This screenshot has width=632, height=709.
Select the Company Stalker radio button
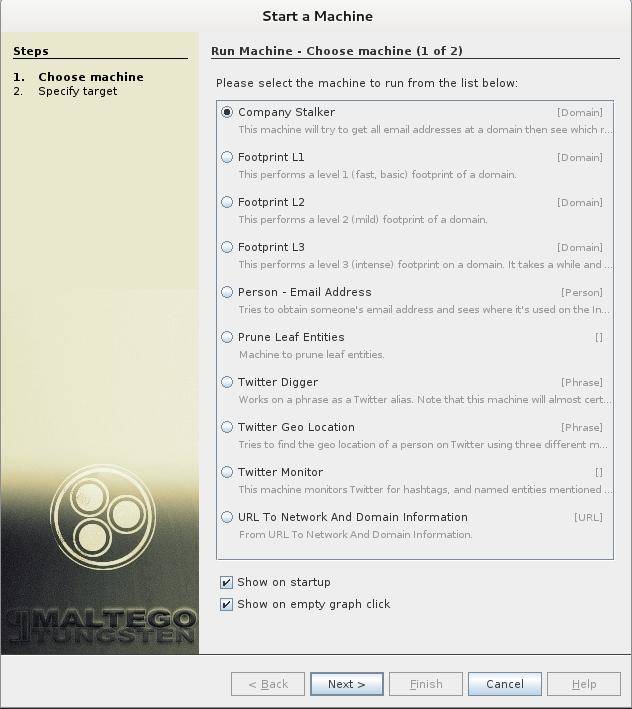pyautogui.click(x=227, y=112)
